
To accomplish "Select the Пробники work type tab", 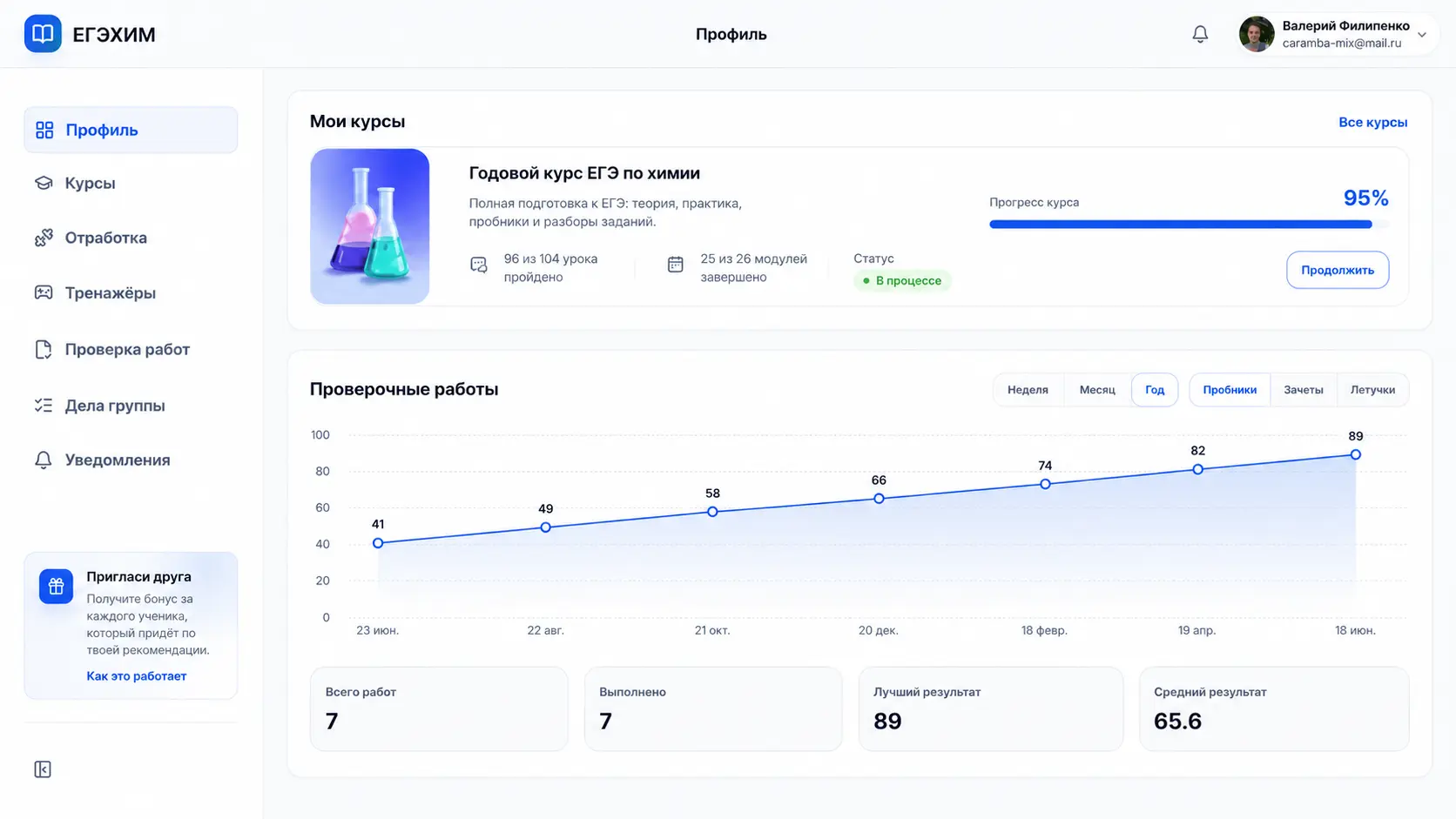I will click(x=1230, y=390).
